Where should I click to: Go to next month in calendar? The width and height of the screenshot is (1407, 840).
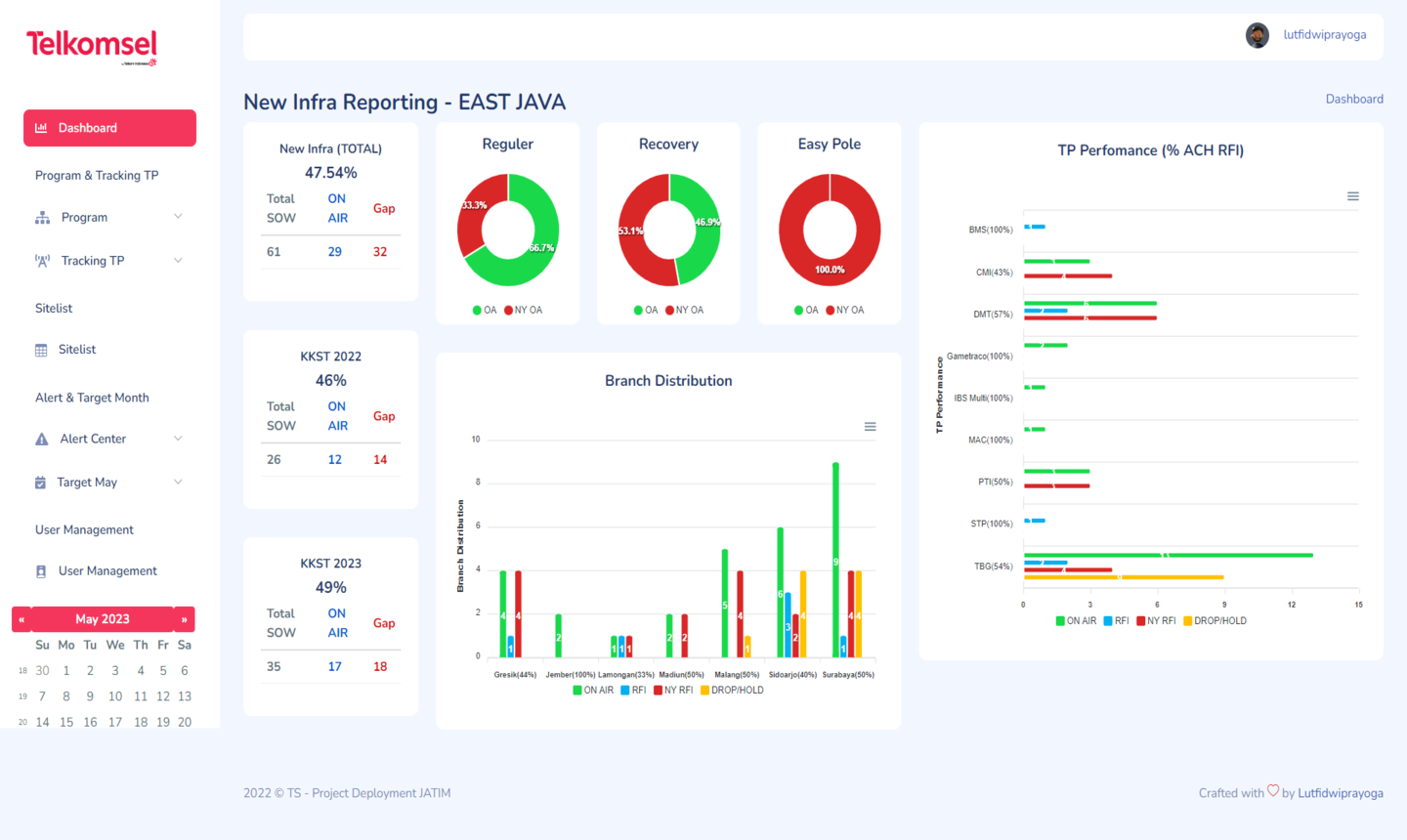coord(184,619)
